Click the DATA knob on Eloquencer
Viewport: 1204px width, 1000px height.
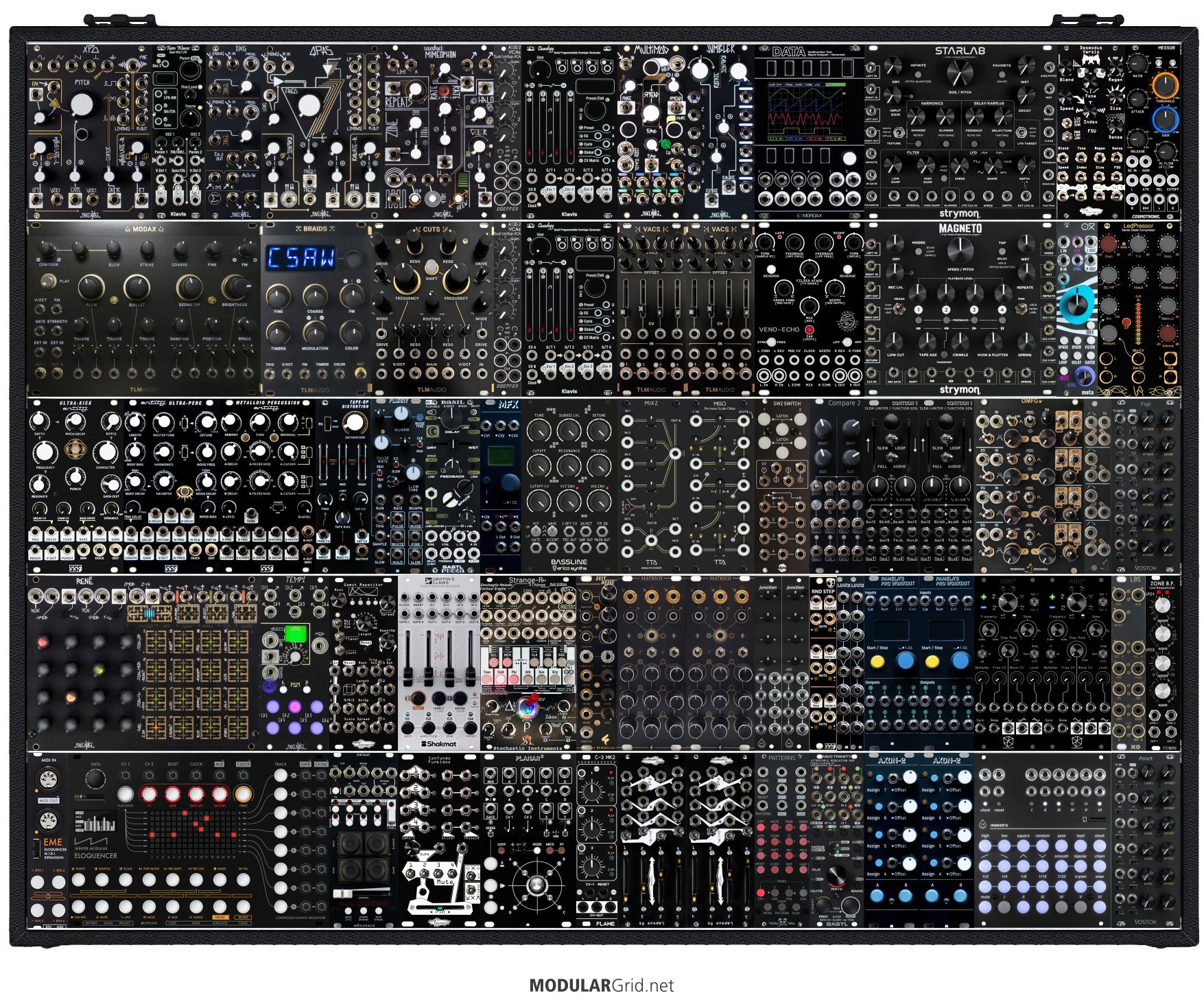(95, 779)
